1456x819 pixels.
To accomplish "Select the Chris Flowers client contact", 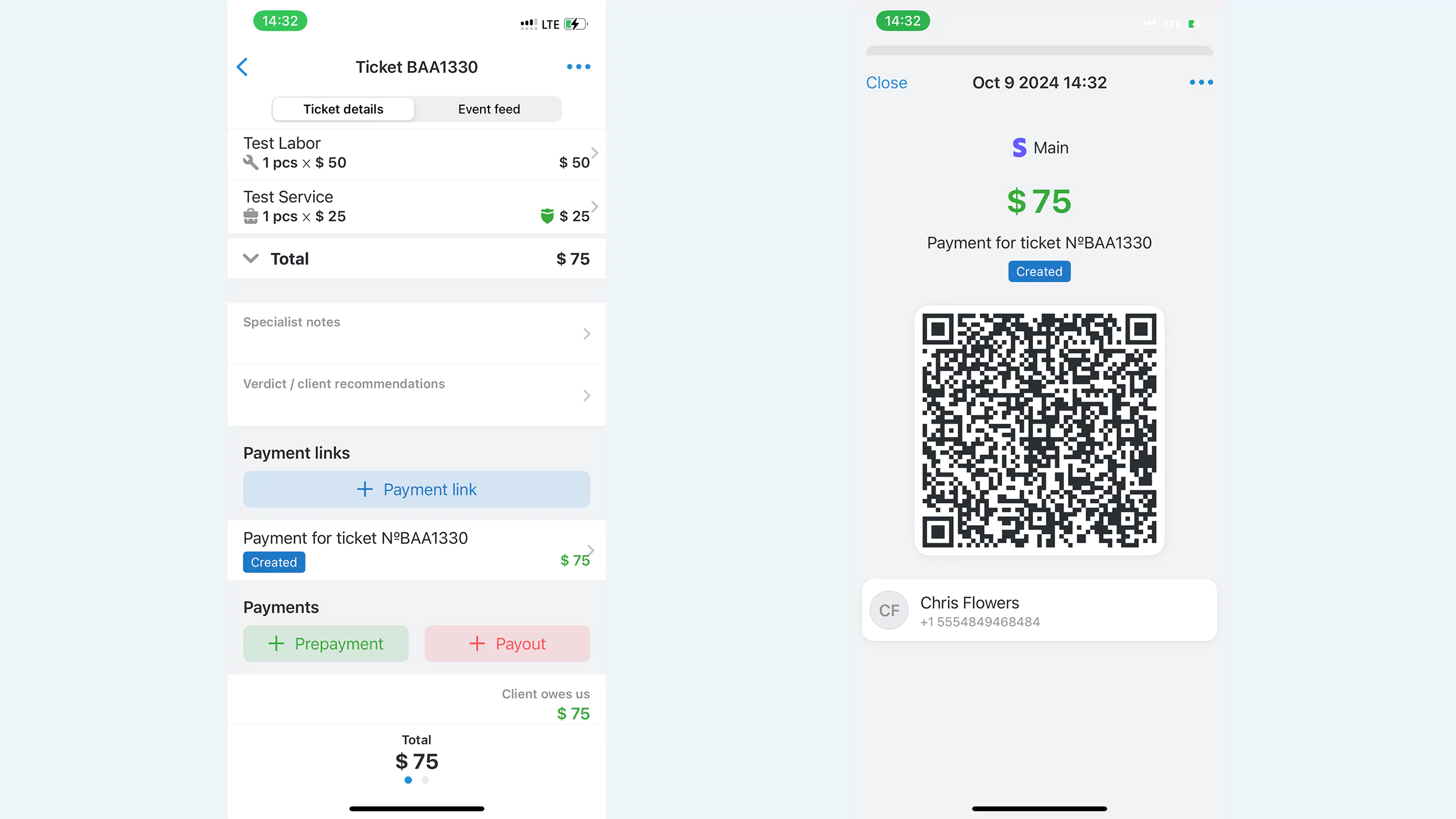I will coord(1039,610).
